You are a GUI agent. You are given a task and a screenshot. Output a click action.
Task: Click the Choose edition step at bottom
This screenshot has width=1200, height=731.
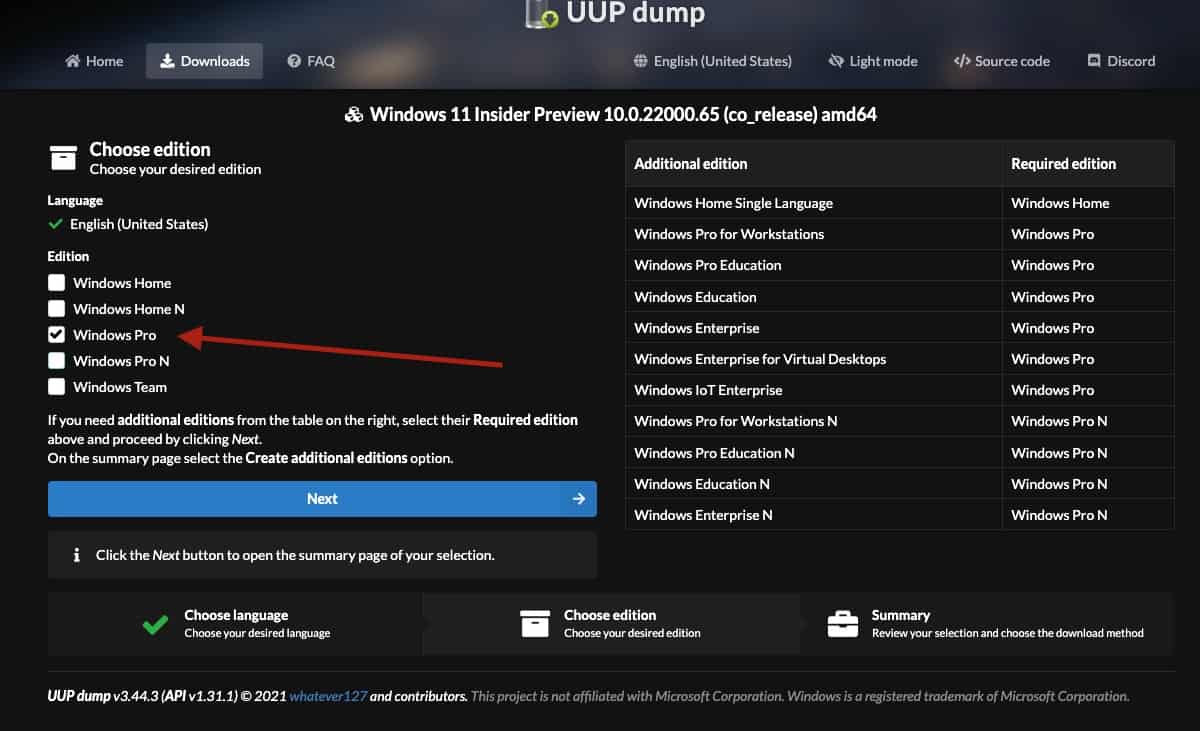(610, 623)
